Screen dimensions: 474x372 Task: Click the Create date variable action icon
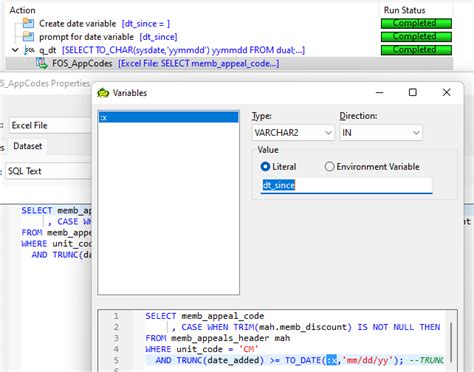(x=28, y=23)
